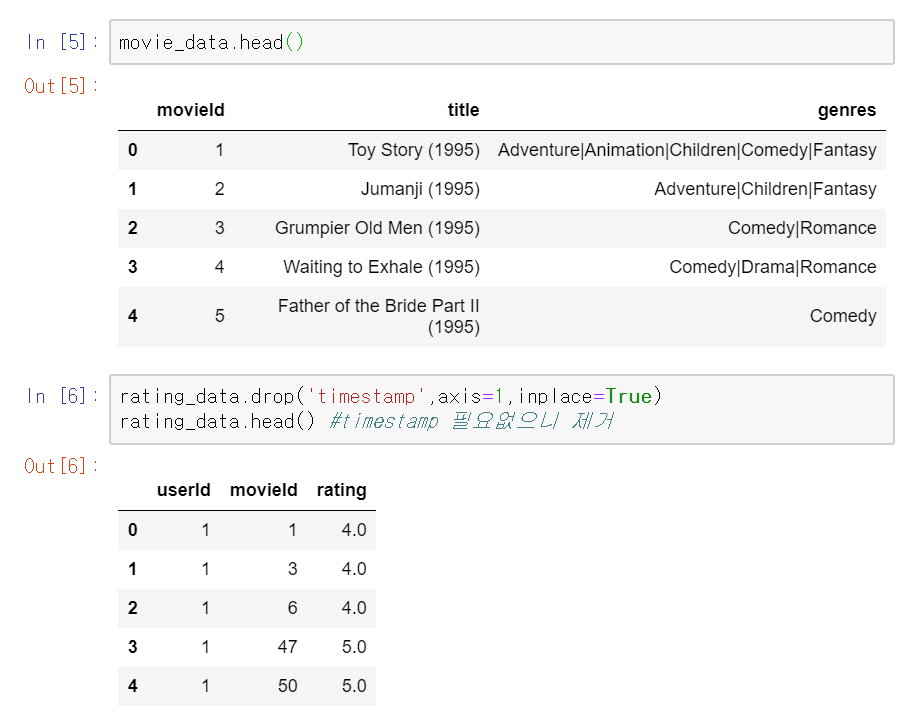Image resolution: width=908 pixels, height=714 pixels.
Task: Select the In [5] prompt label
Action: pyautogui.click(x=62, y=42)
